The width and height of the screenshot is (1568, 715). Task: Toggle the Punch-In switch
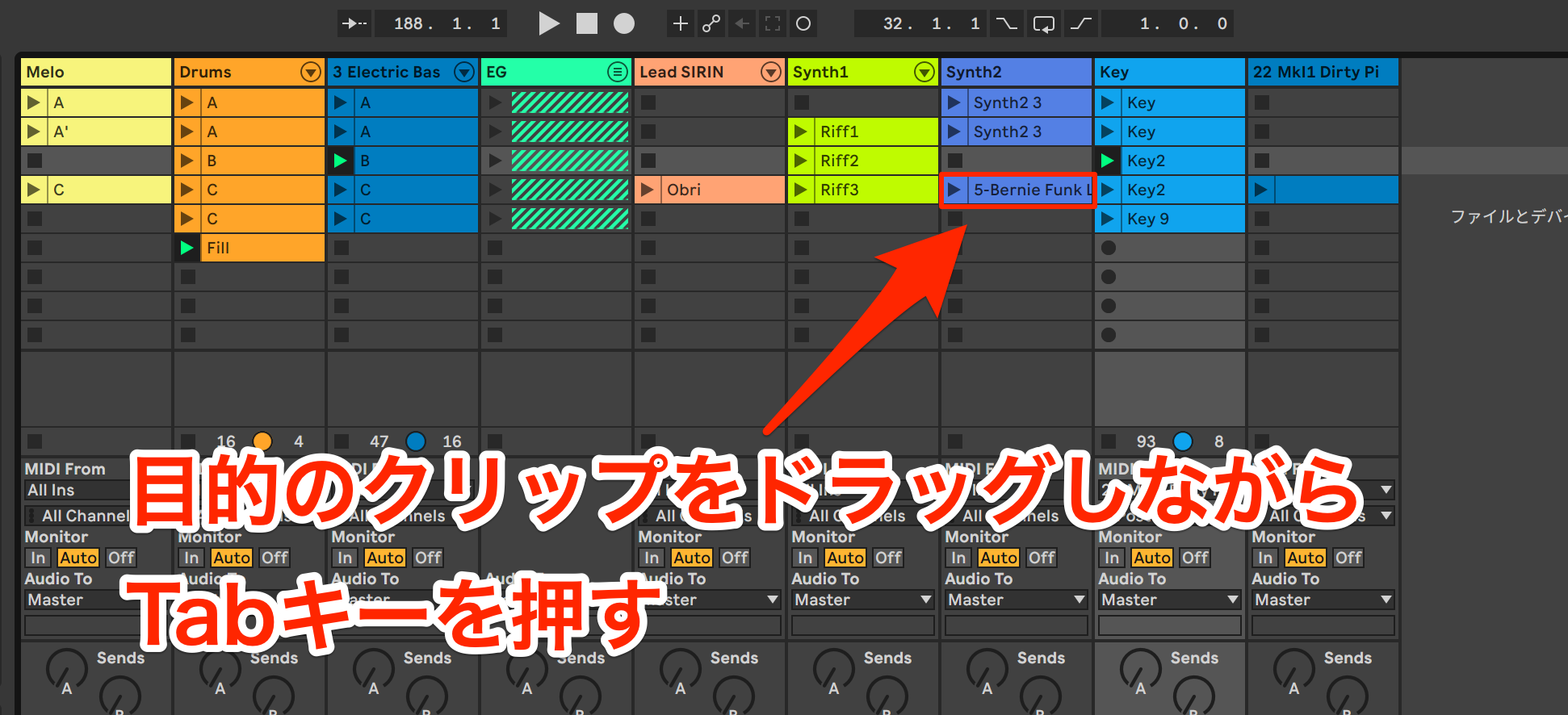click(x=1007, y=23)
